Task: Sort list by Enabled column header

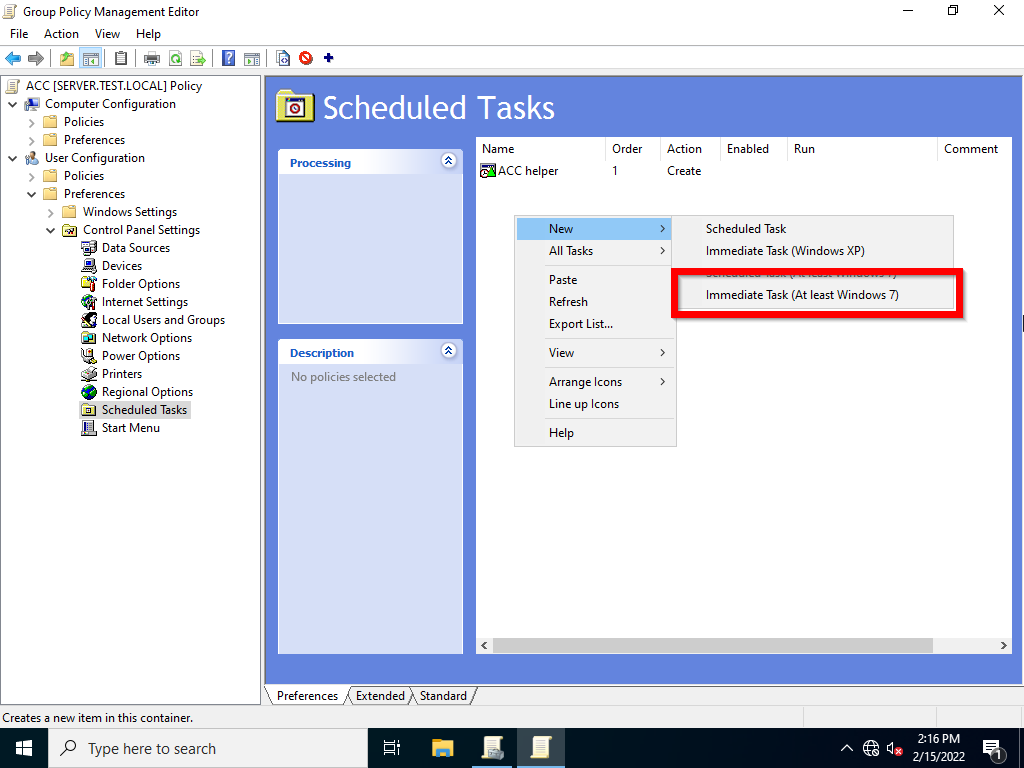Action: [x=754, y=149]
